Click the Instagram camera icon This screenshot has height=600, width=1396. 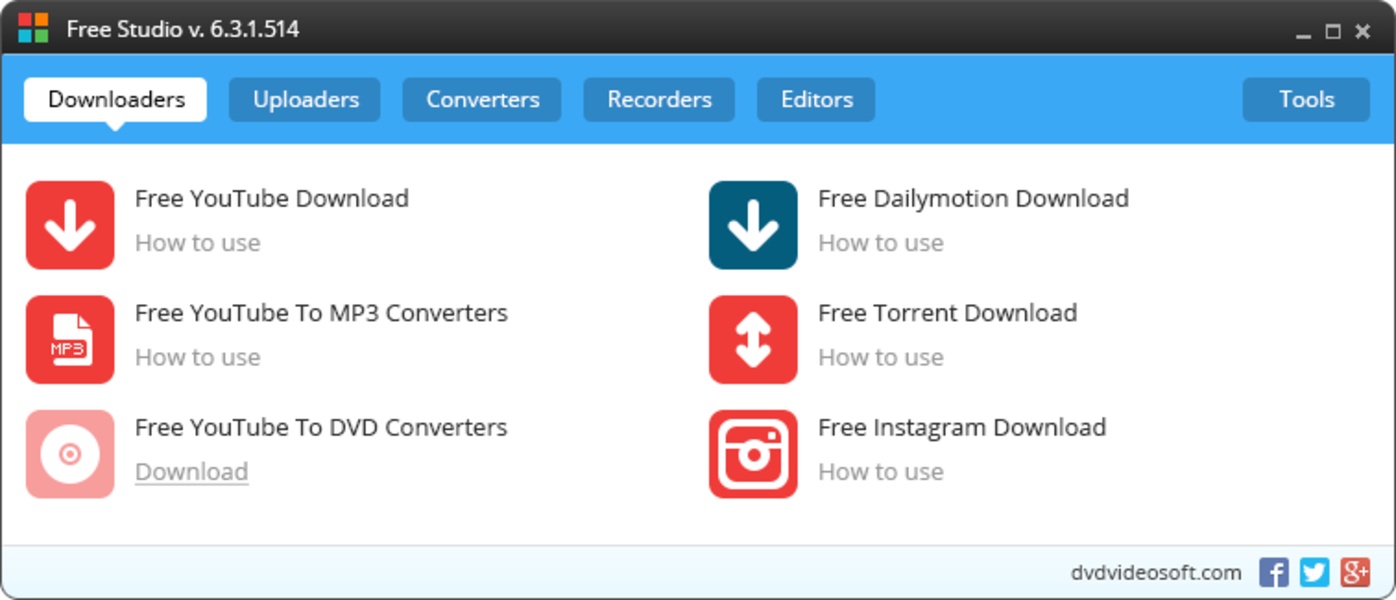(x=753, y=454)
